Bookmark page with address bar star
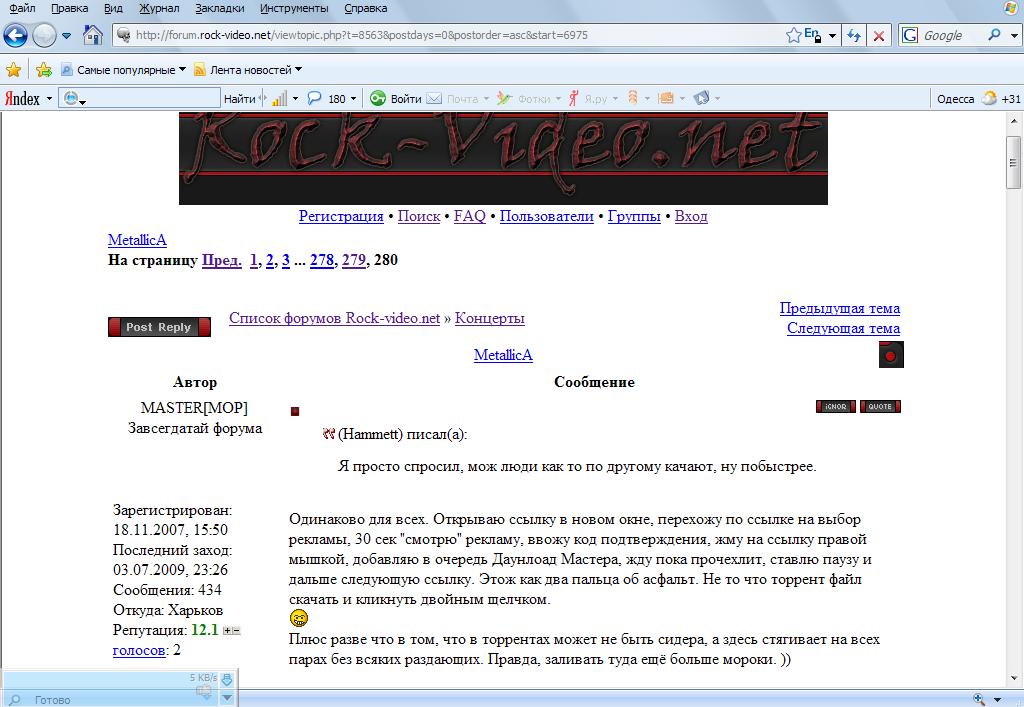 (794, 35)
